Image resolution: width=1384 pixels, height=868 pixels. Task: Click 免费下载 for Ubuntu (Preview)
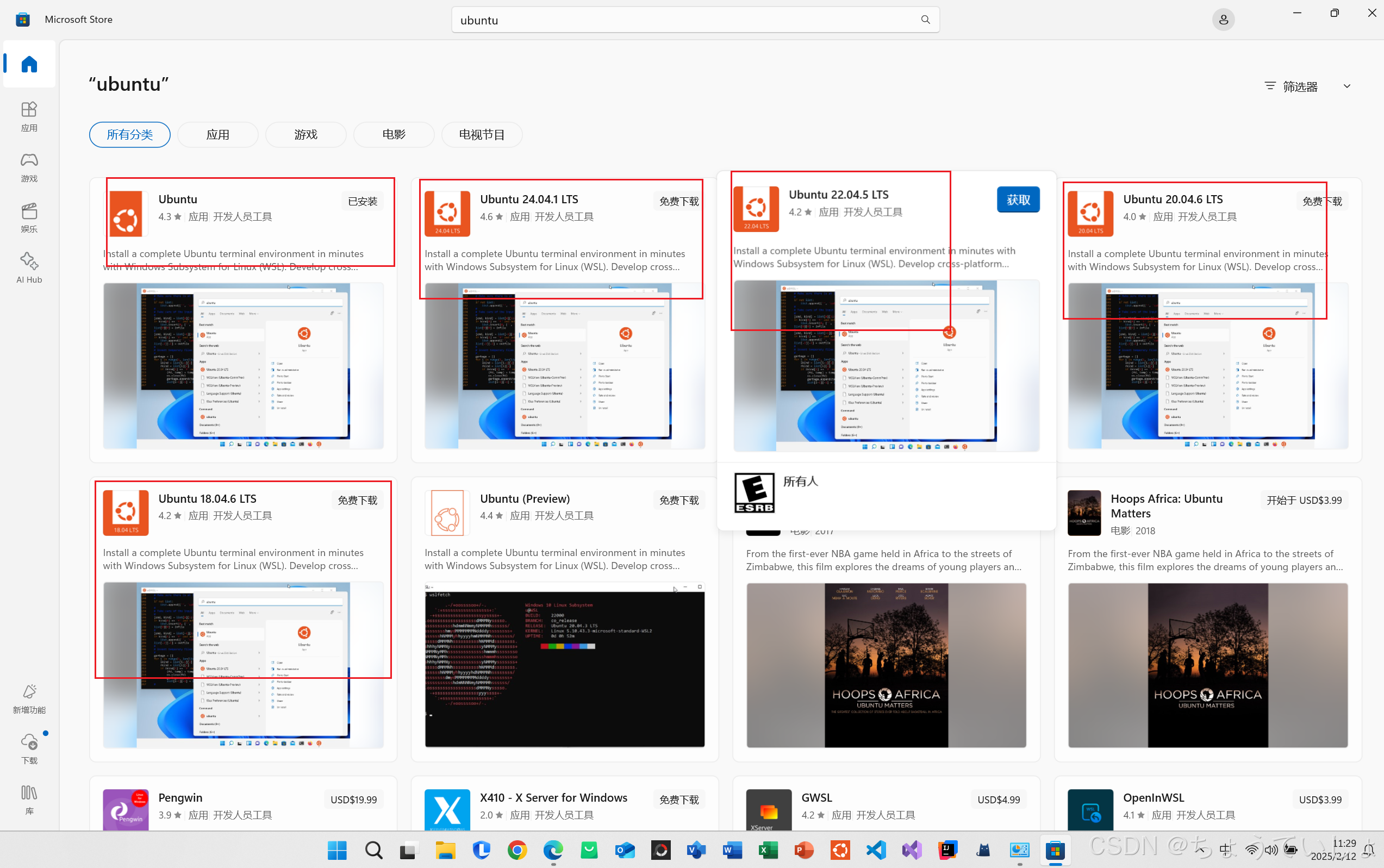tap(679, 501)
